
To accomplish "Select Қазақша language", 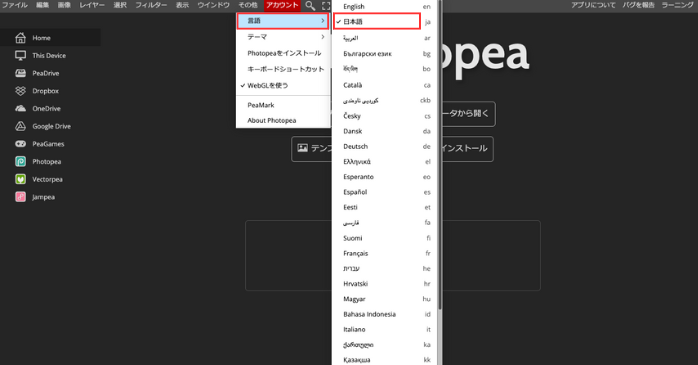I will pos(385,360).
